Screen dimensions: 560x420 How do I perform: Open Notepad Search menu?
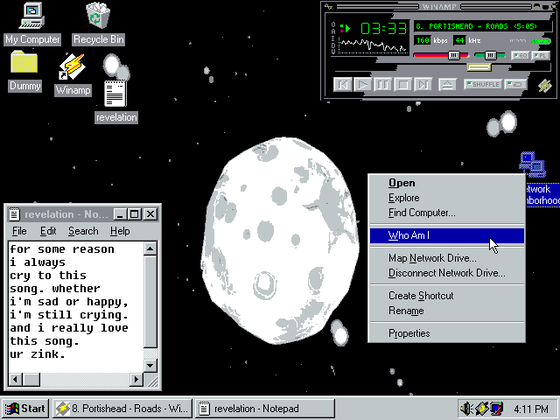(83, 231)
